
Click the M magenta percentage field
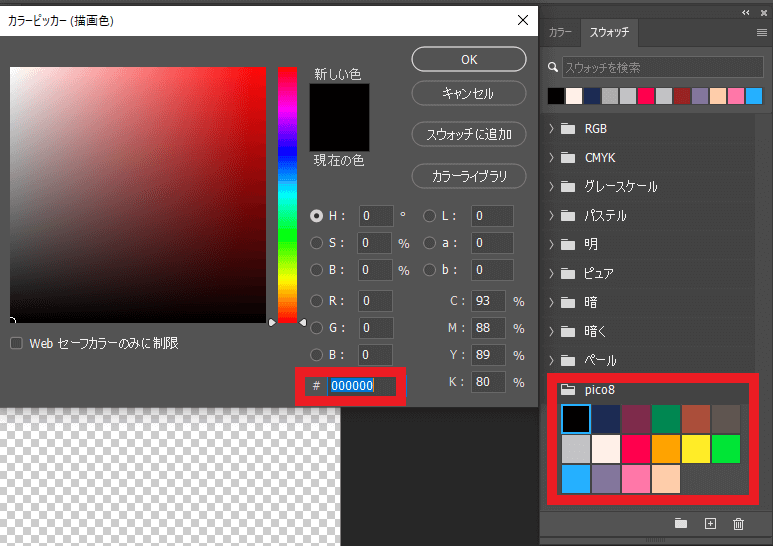click(489, 328)
